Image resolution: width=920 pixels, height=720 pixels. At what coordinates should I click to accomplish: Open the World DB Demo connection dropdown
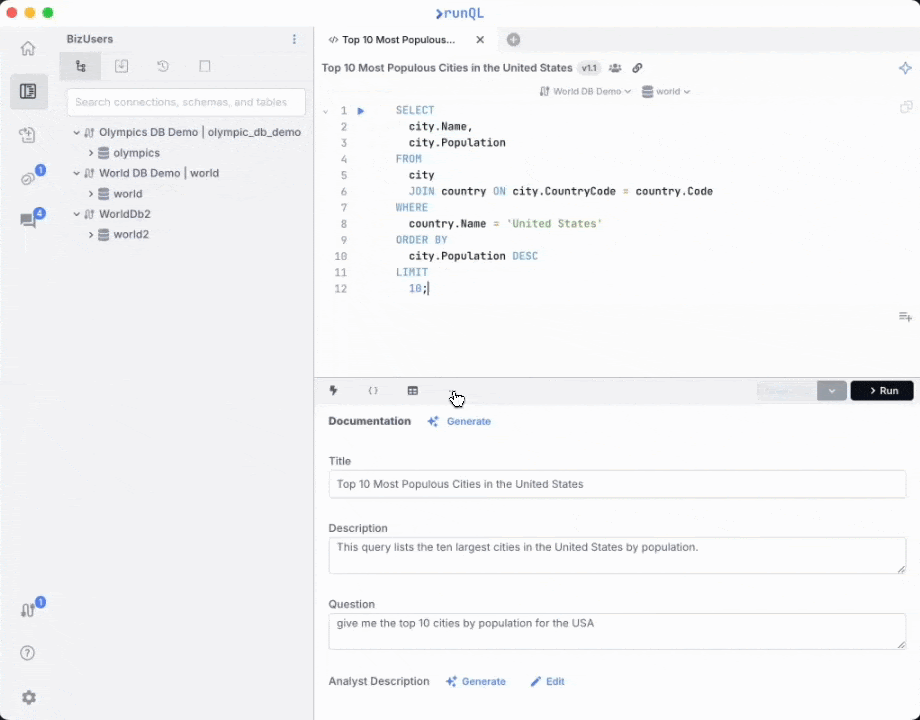tap(585, 91)
